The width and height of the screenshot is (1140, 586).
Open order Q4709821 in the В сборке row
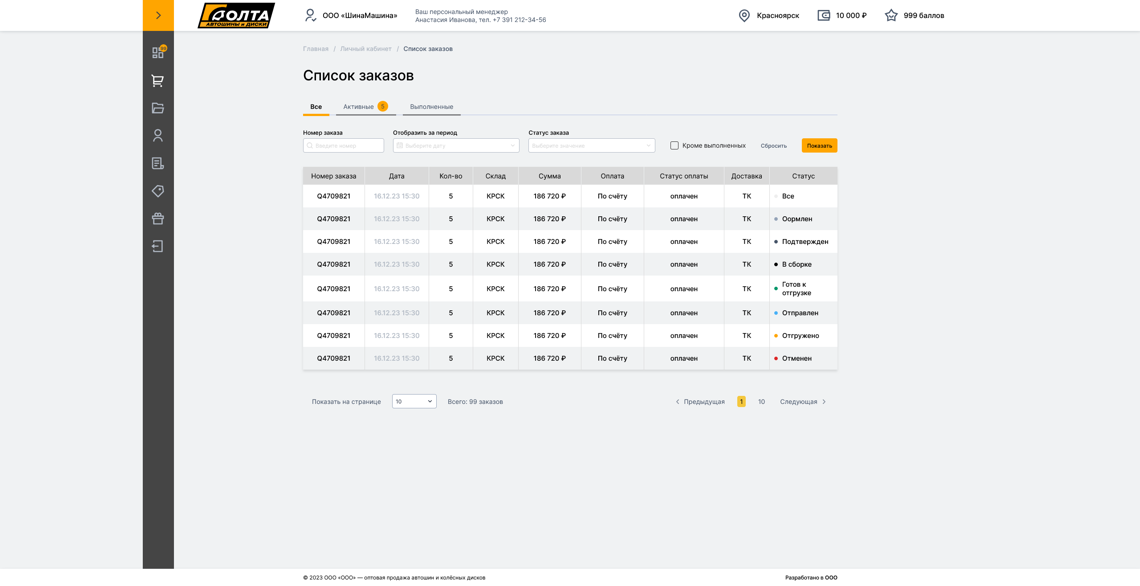point(334,265)
